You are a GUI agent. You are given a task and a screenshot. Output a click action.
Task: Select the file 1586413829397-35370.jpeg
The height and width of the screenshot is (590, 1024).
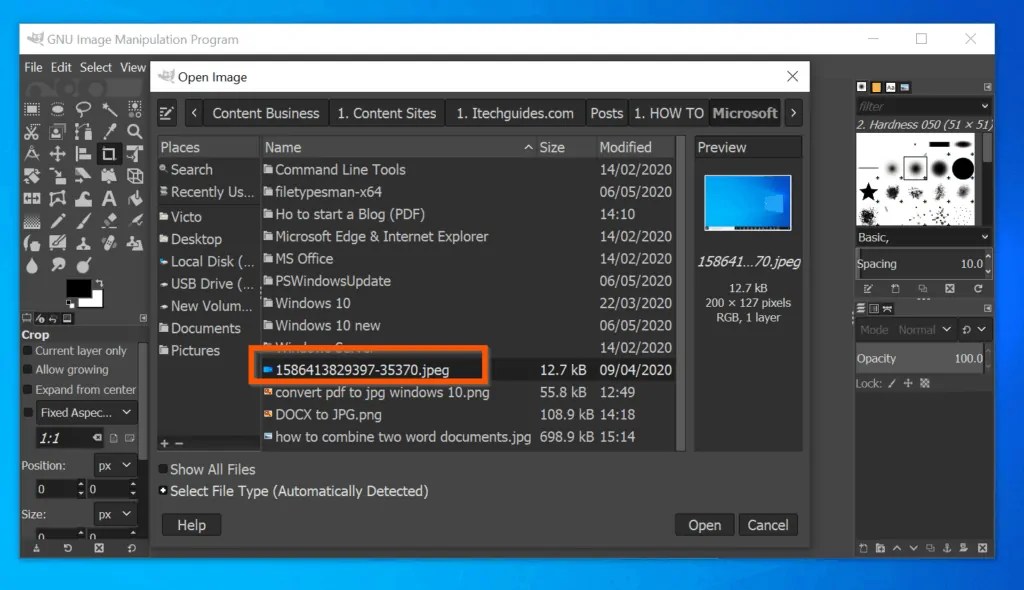(368, 369)
